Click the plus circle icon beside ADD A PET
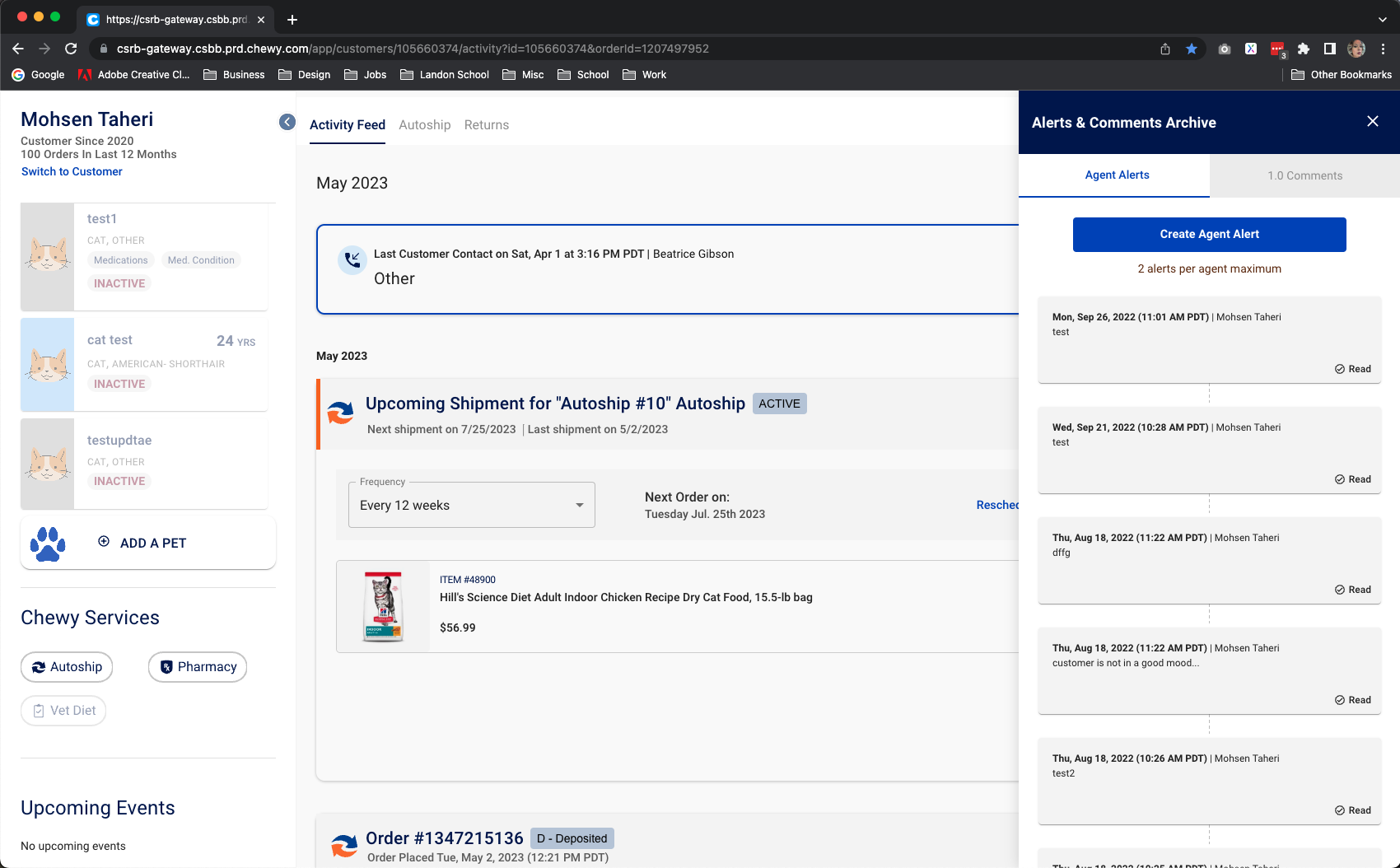The height and width of the screenshot is (868, 1400). point(104,542)
